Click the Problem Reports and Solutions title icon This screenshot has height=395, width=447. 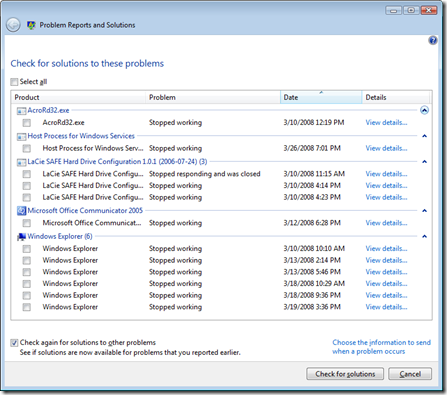[31, 25]
